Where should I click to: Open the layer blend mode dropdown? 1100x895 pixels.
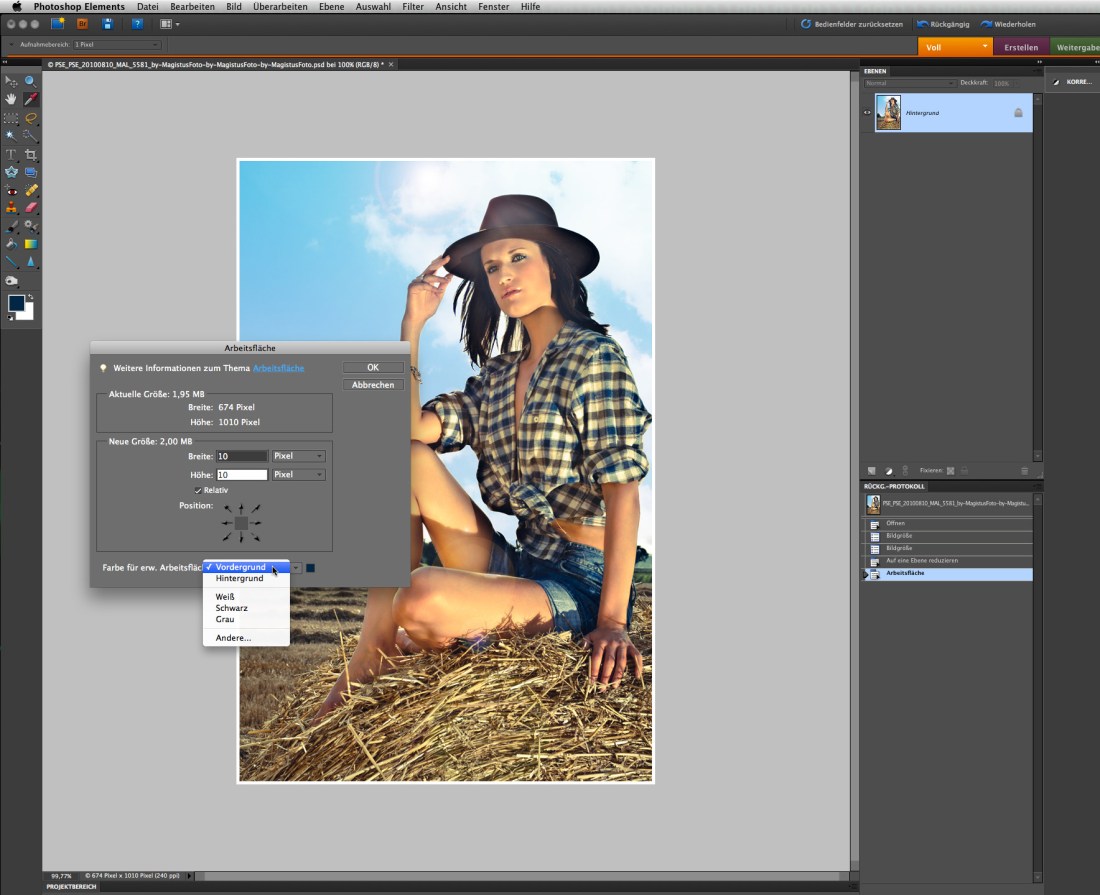(x=910, y=83)
